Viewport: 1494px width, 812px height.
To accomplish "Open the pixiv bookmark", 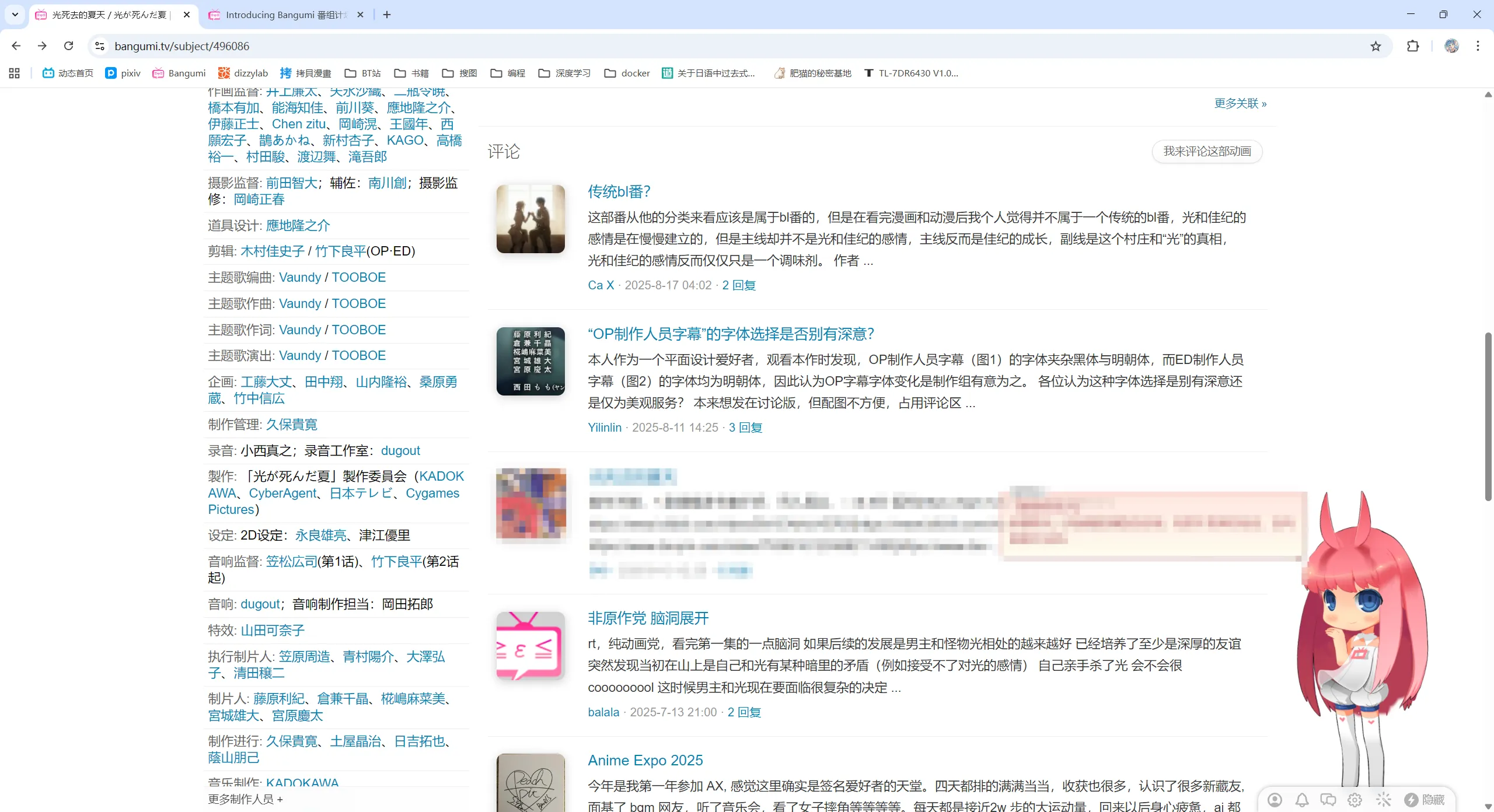I will click(x=123, y=73).
